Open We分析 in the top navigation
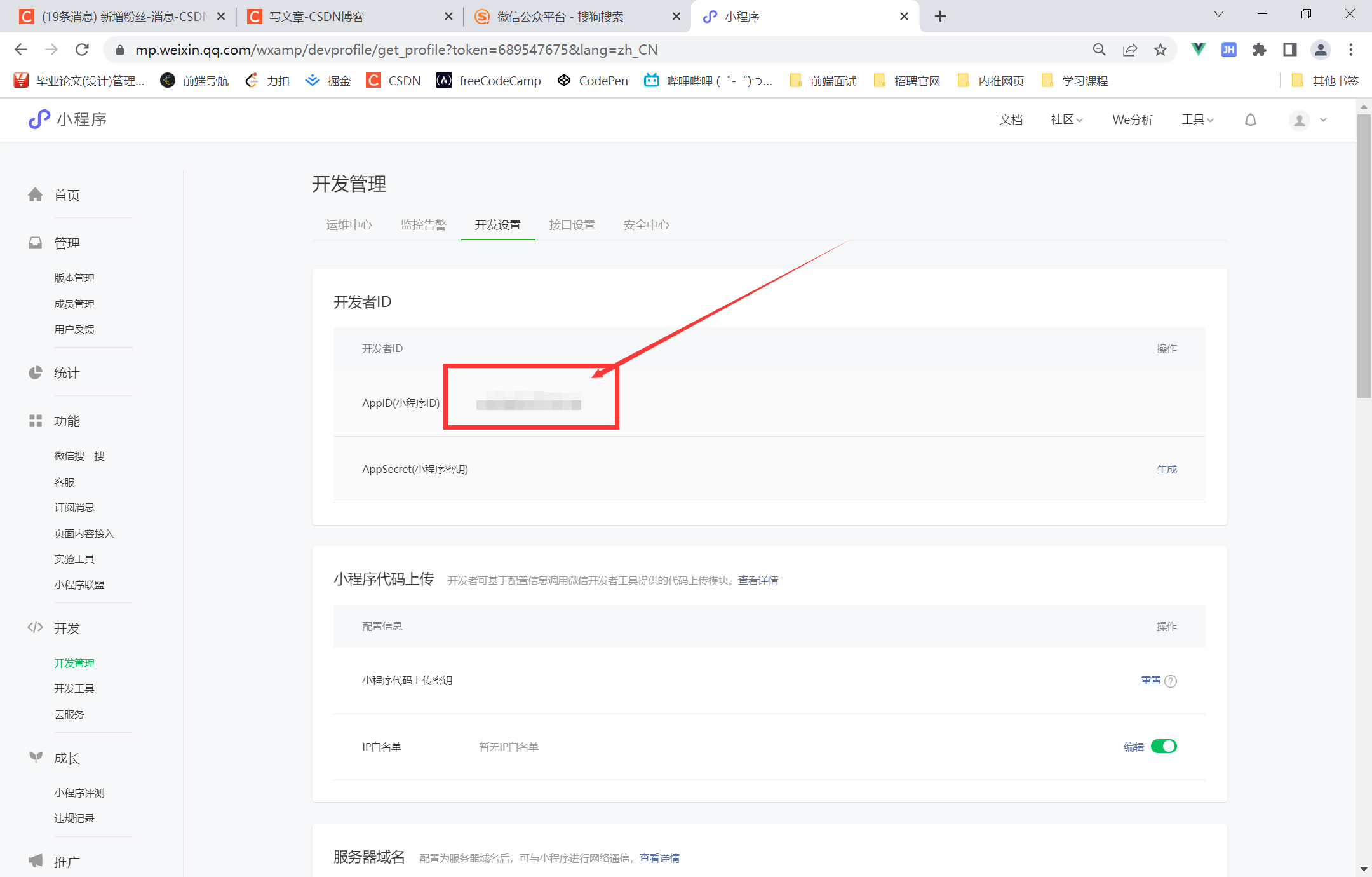 coord(1133,119)
